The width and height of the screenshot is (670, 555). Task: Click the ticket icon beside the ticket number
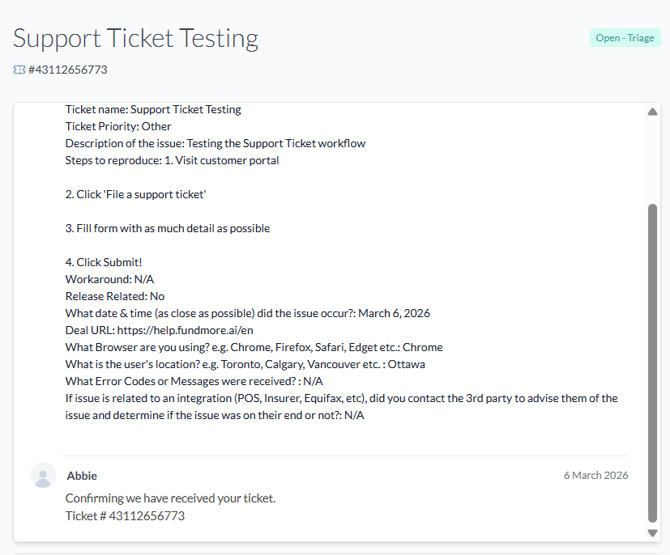[x=19, y=70]
